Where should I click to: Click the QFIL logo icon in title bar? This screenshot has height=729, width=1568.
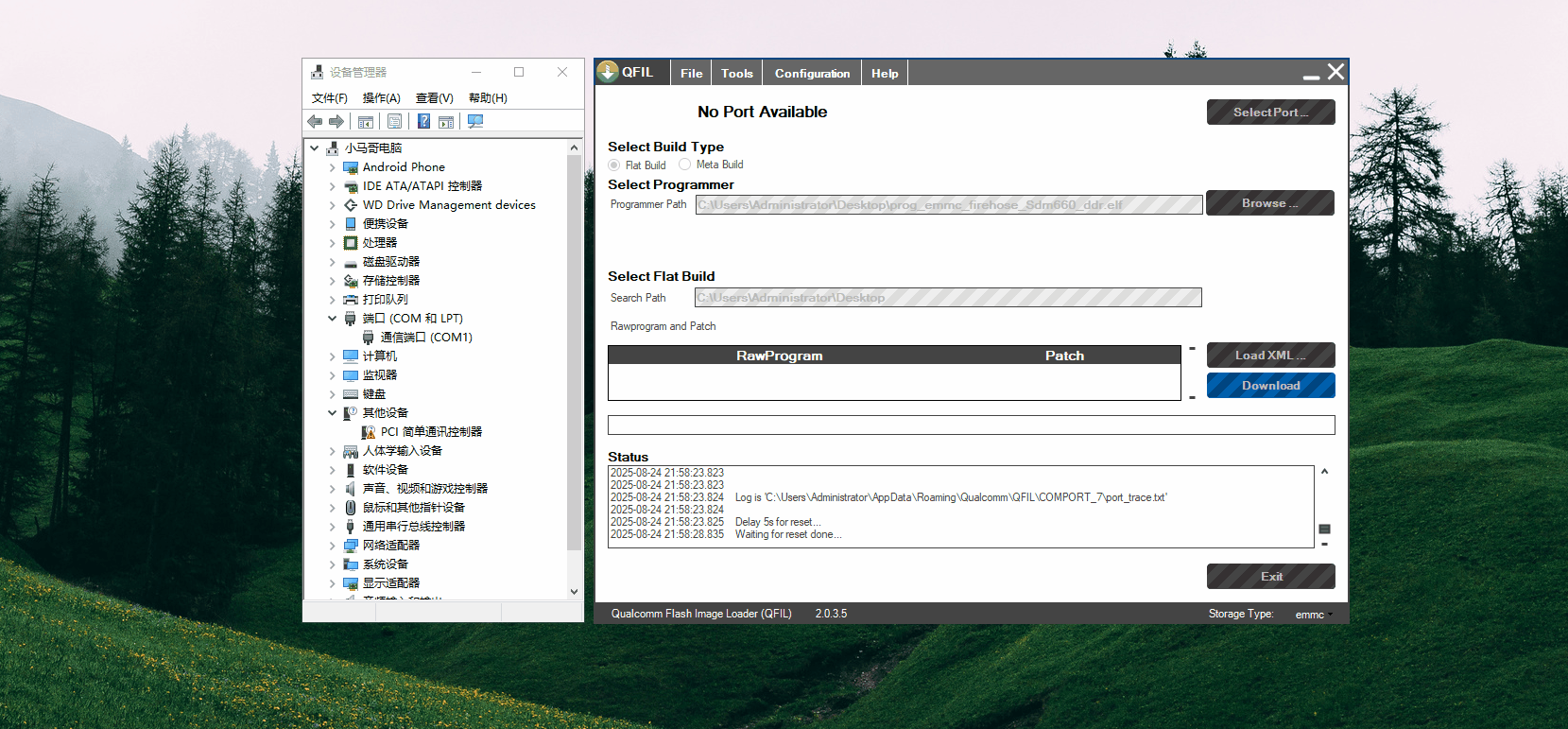tap(607, 72)
